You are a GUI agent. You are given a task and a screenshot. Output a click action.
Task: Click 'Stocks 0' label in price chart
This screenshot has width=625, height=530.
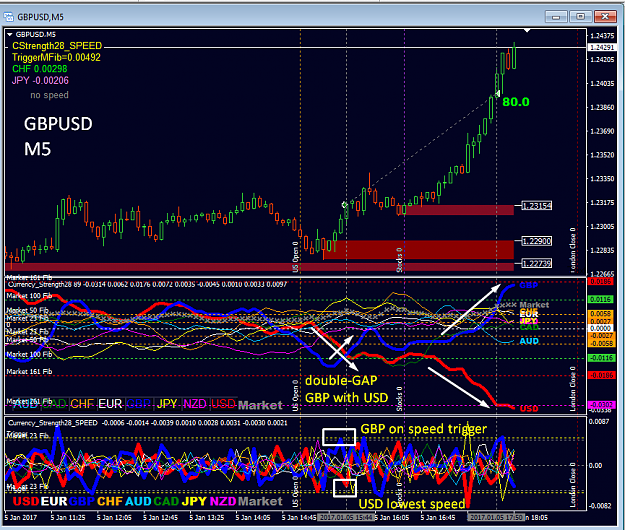(x=399, y=260)
